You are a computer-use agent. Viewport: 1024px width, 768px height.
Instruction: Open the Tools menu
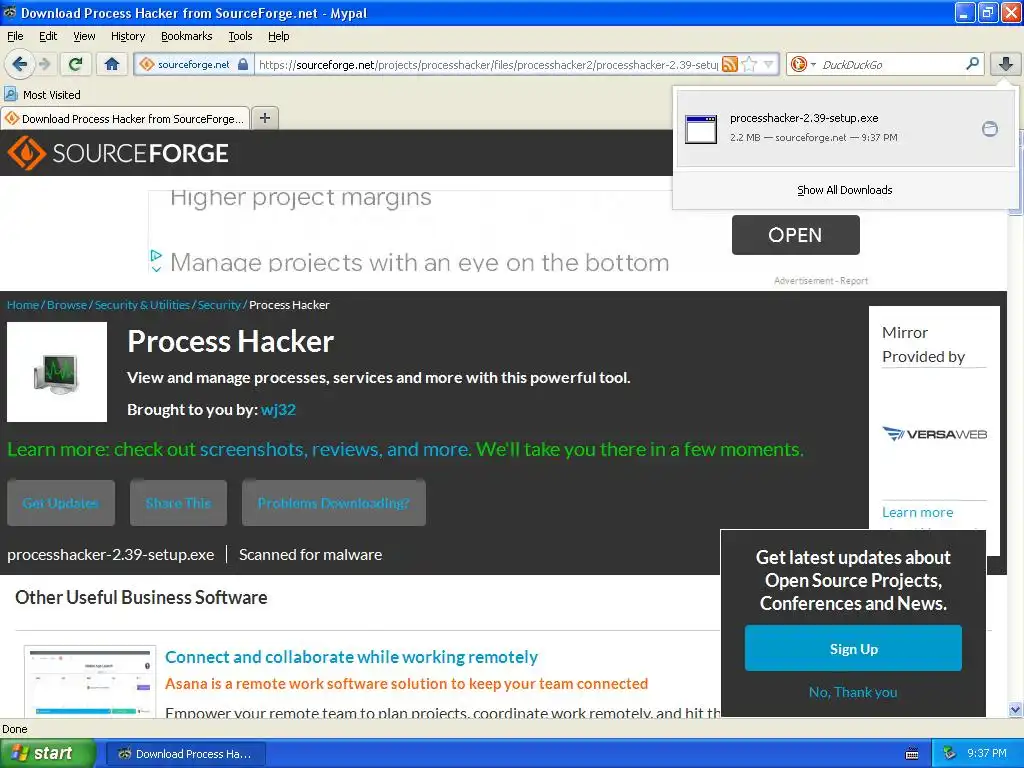pyautogui.click(x=240, y=36)
